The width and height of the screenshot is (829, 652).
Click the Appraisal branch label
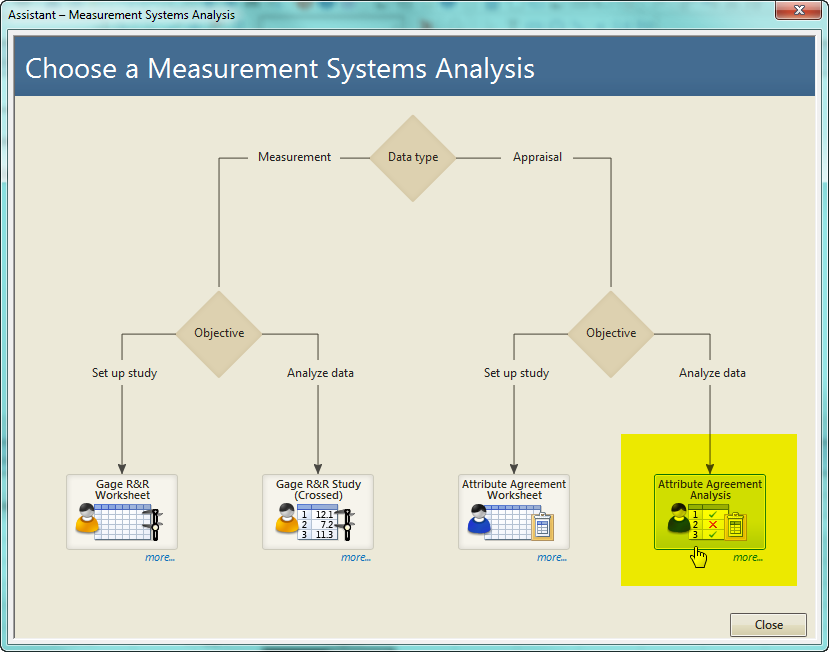(537, 157)
